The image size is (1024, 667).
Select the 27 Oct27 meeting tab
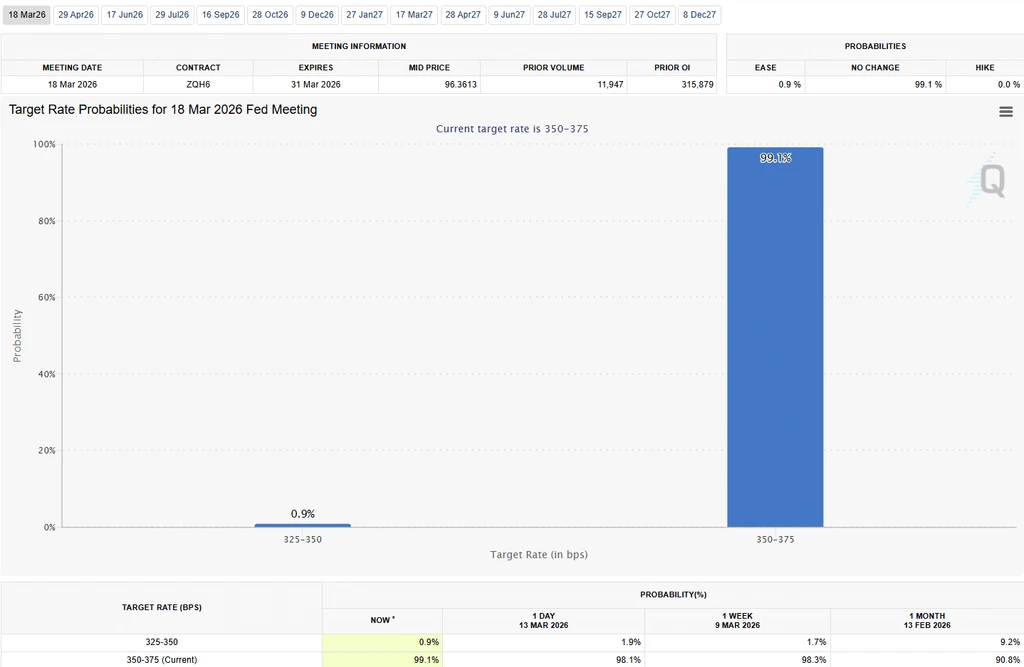click(x=652, y=14)
